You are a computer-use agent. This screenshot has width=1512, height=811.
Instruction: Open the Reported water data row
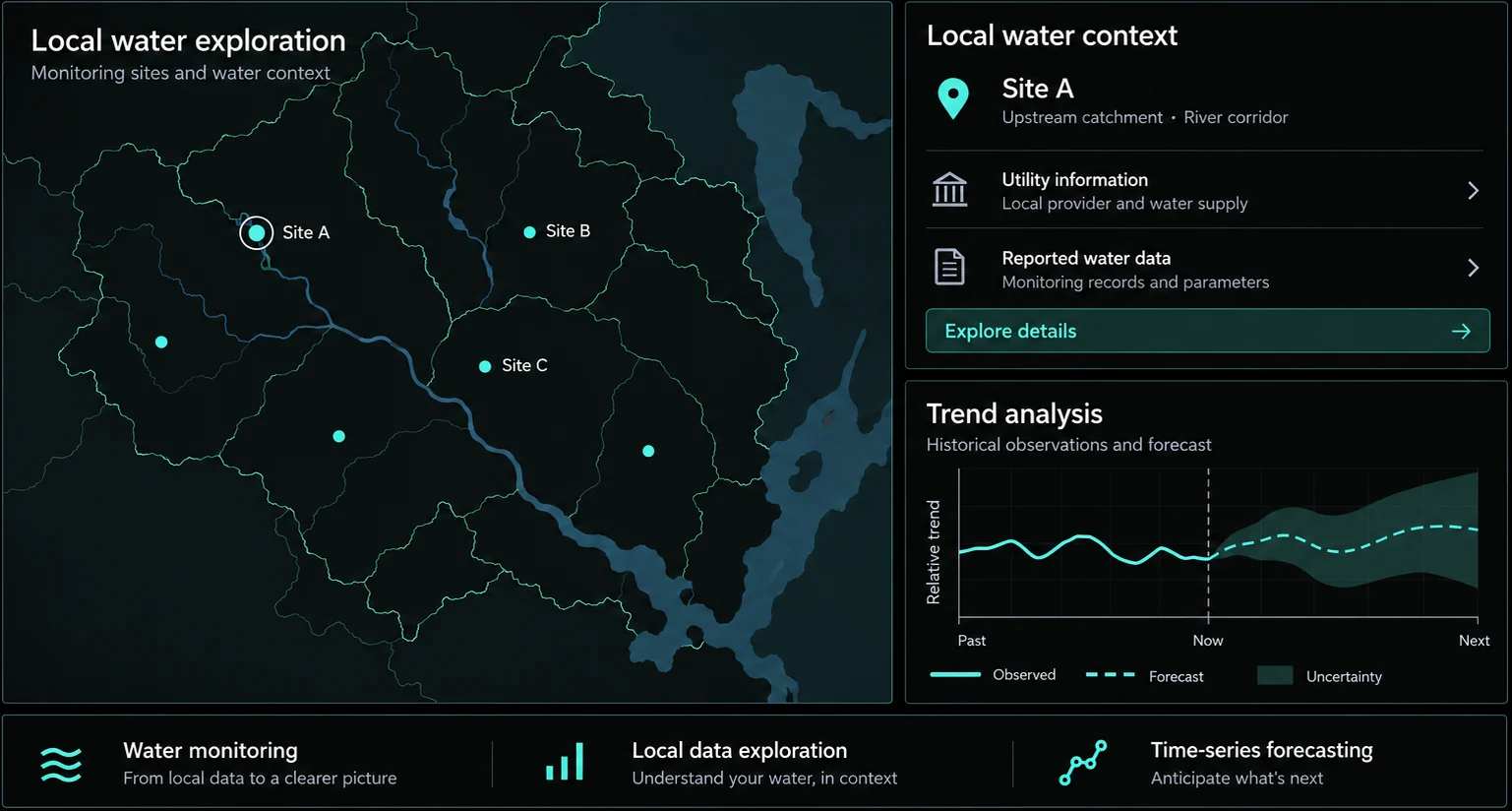(x=1204, y=269)
